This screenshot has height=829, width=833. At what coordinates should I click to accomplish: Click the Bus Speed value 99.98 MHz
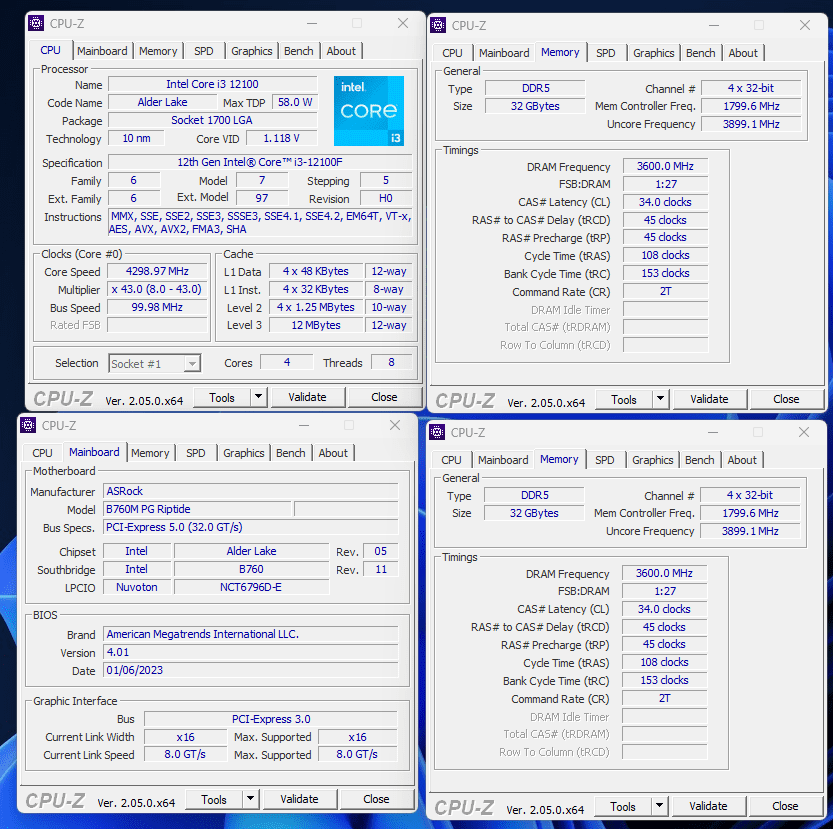tap(157, 307)
